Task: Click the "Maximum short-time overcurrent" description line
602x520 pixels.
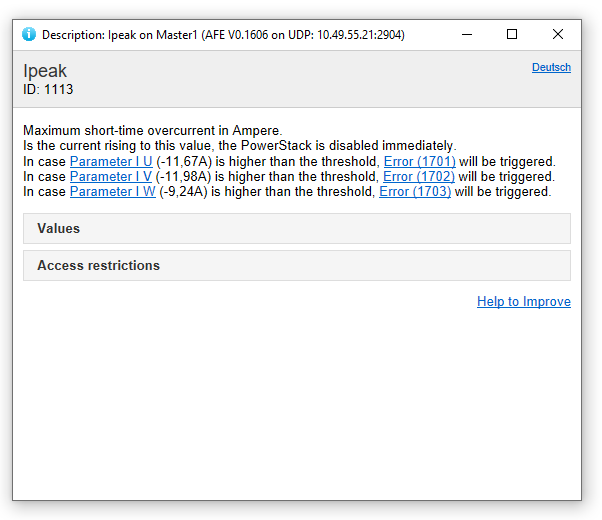Action: [153, 131]
